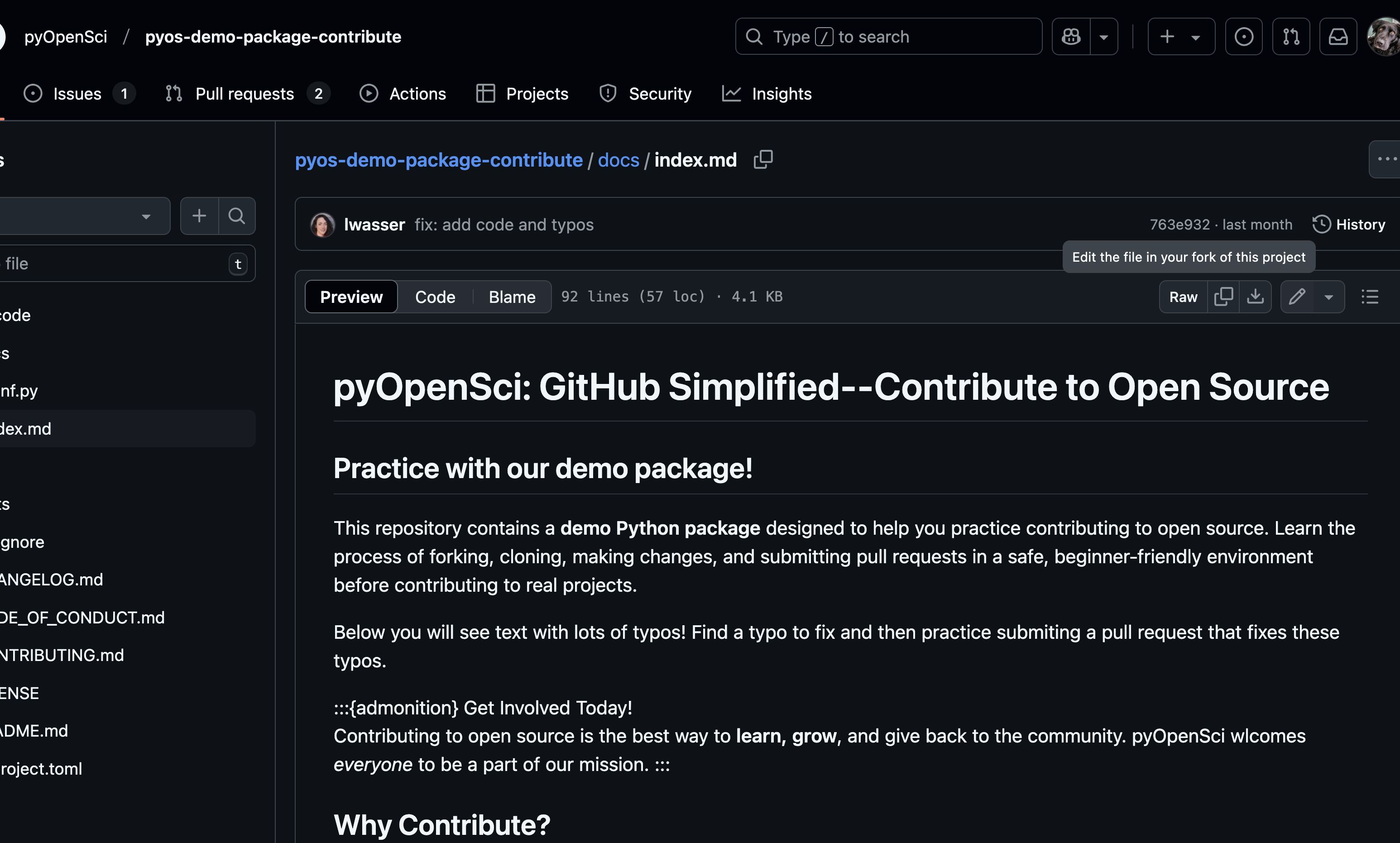Open the Pull requests icon in top bar
The image size is (1400, 843).
pos(1291,37)
